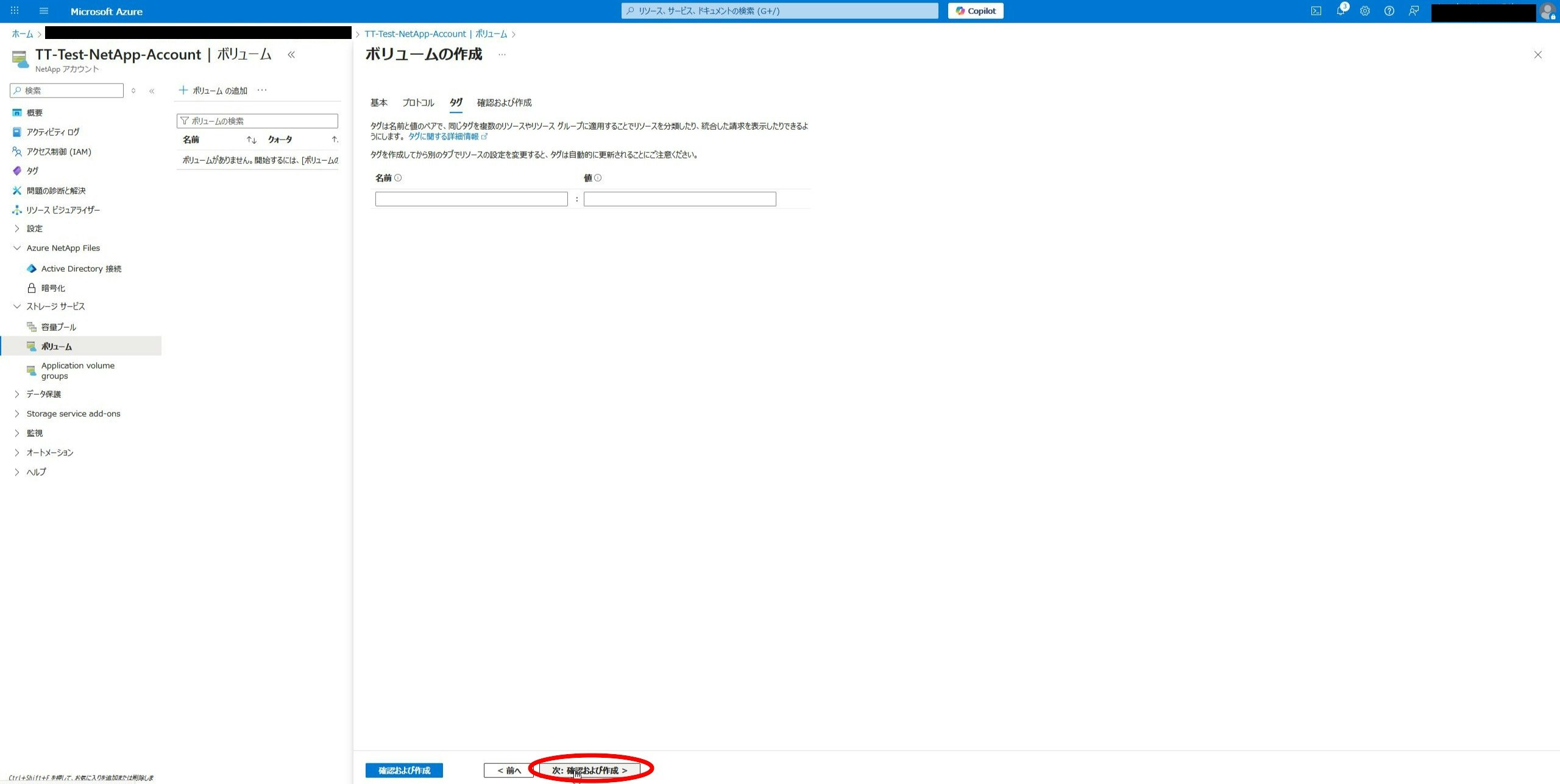This screenshot has width=1560, height=784.
Task: Click the info icon beside 値 label
Action: (x=598, y=178)
